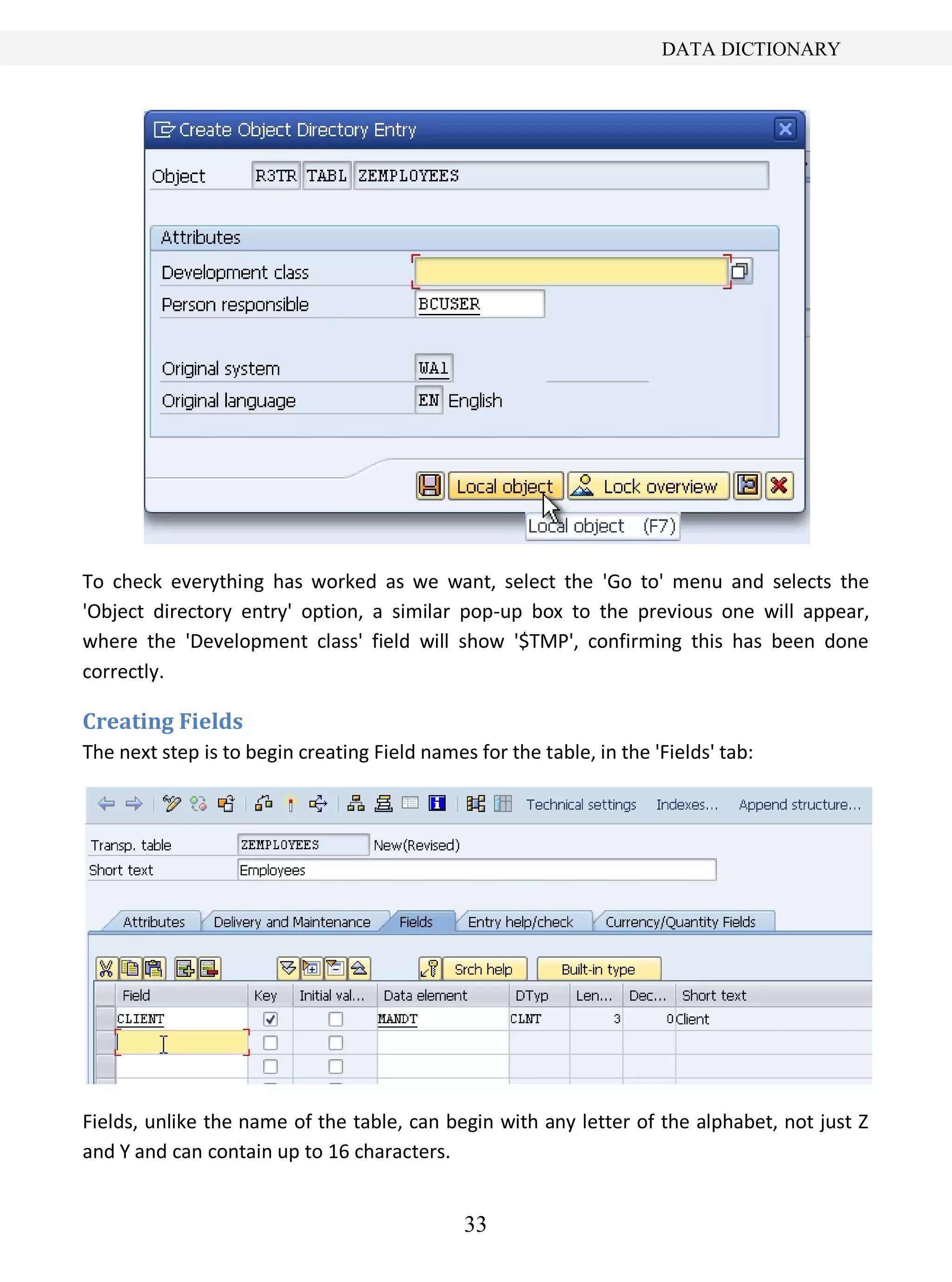Screen dimensions: 952x1282
Task: Click the Short text field containing Employees
Action: (x=476, y=870)
